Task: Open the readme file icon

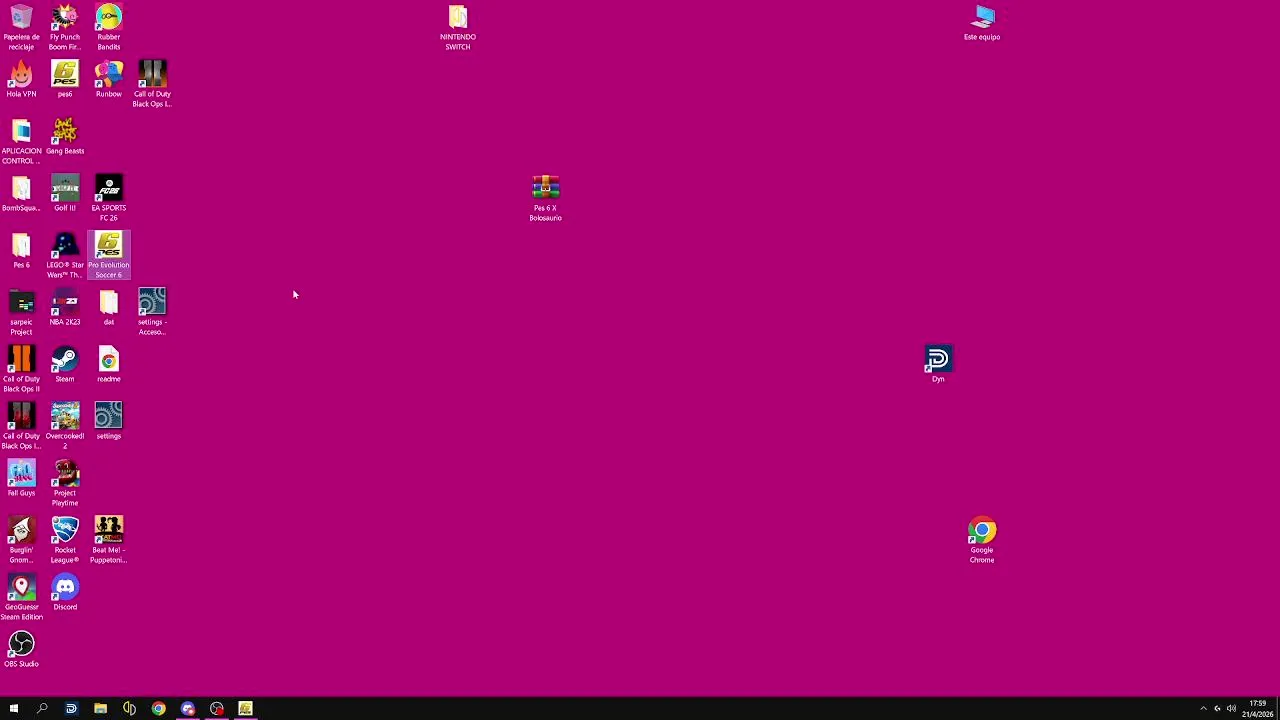Action: tap(109, 365)
